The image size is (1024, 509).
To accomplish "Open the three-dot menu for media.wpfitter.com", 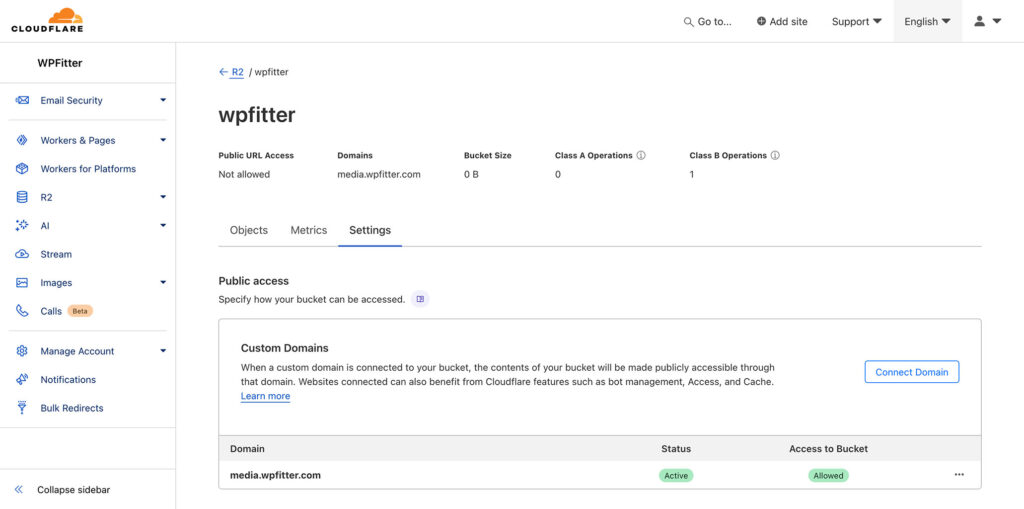I will tap(959, 475).
